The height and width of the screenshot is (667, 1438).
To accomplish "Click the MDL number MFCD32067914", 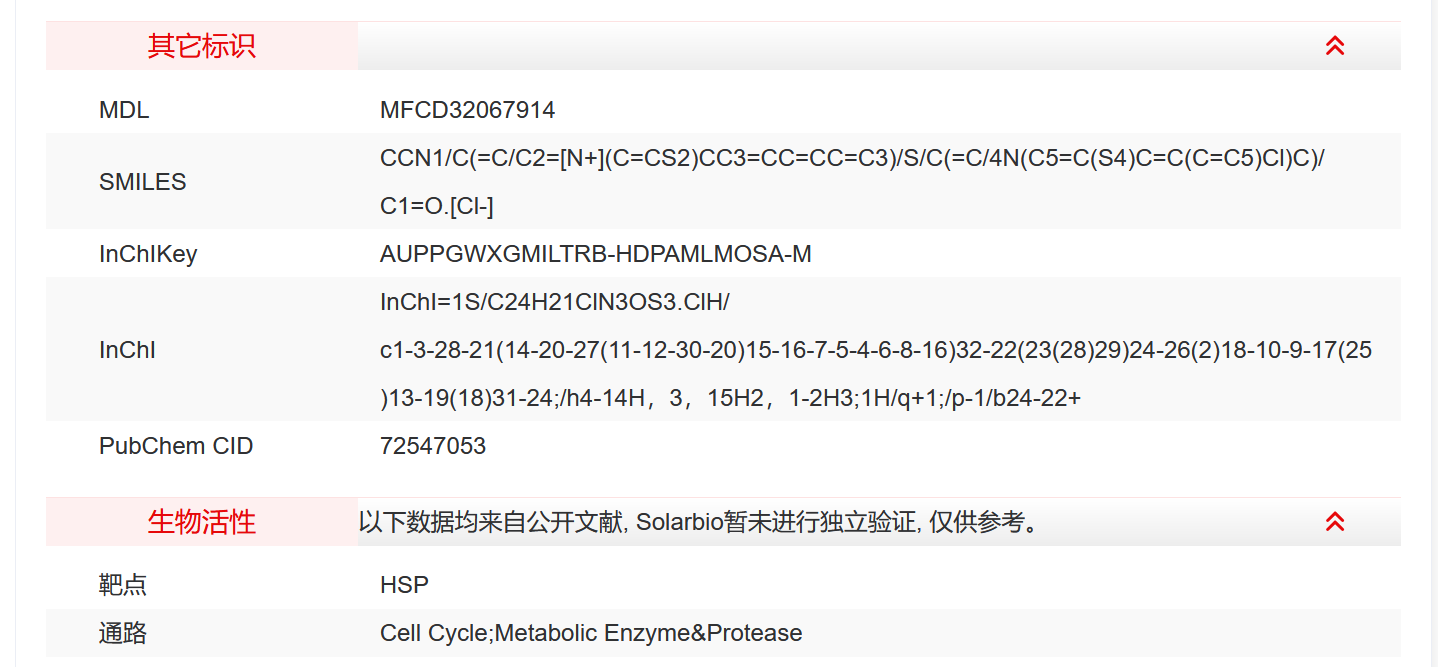I will [x=467, y=110].
